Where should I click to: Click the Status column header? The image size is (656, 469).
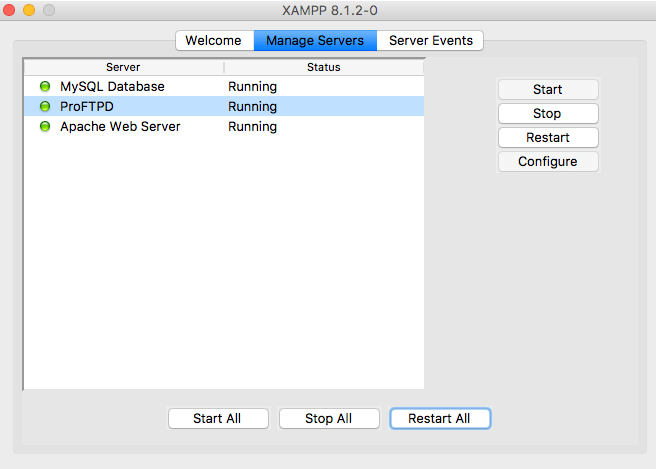tap(323, 67)
